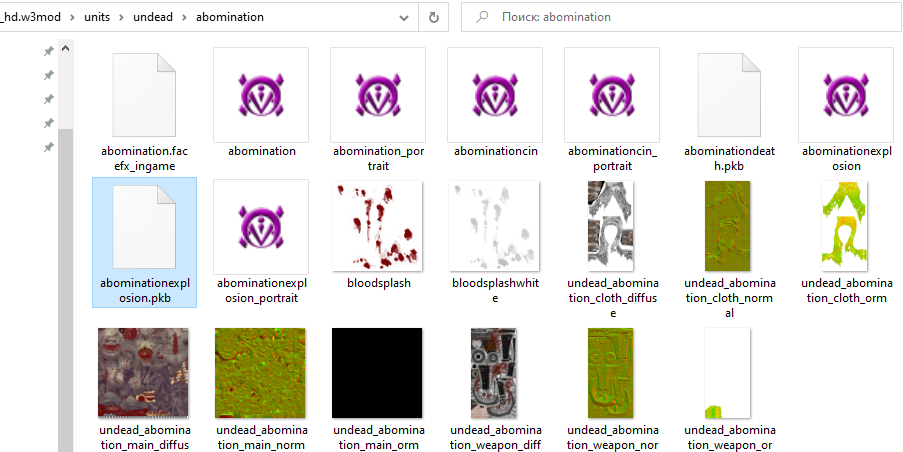Navigate to units breadcrumb folder
This screenshot has height=452, width=903.
pyautogui.click(x=97, y=17)
